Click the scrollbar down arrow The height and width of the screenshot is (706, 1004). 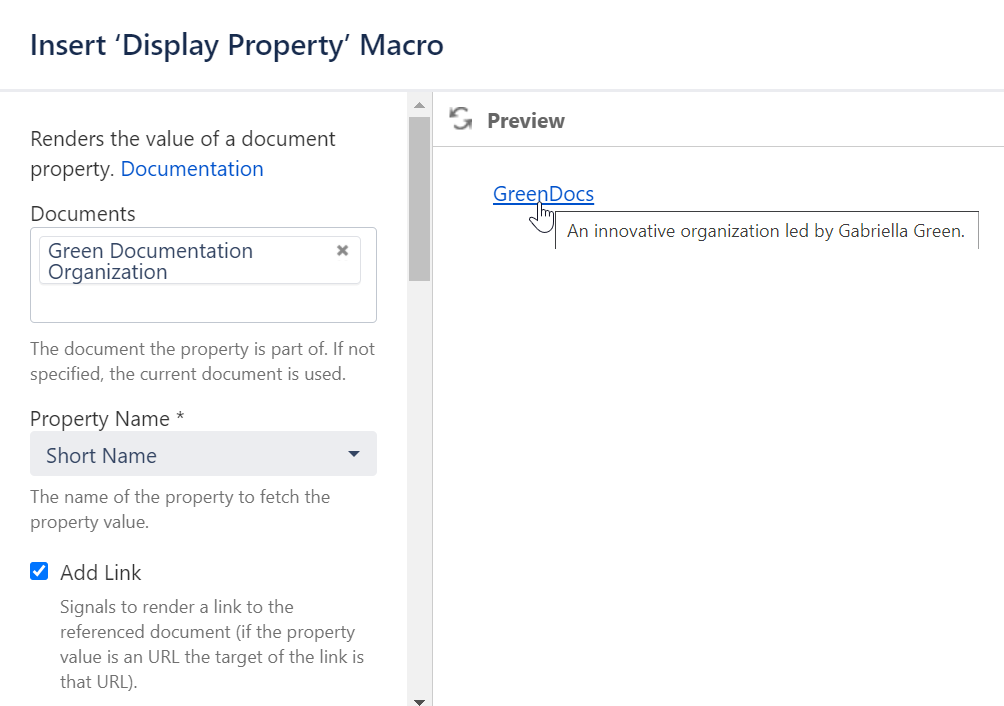click(x=419, y=701)
